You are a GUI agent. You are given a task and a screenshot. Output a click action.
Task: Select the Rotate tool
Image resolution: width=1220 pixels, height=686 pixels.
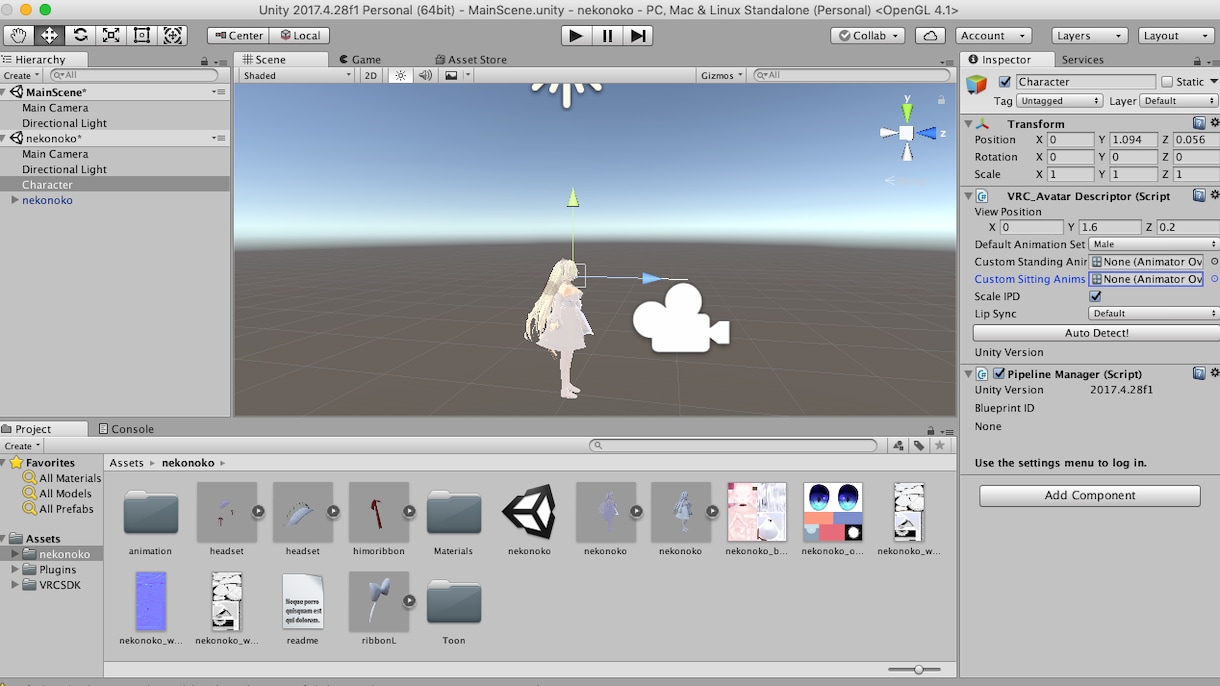(80, 35)
